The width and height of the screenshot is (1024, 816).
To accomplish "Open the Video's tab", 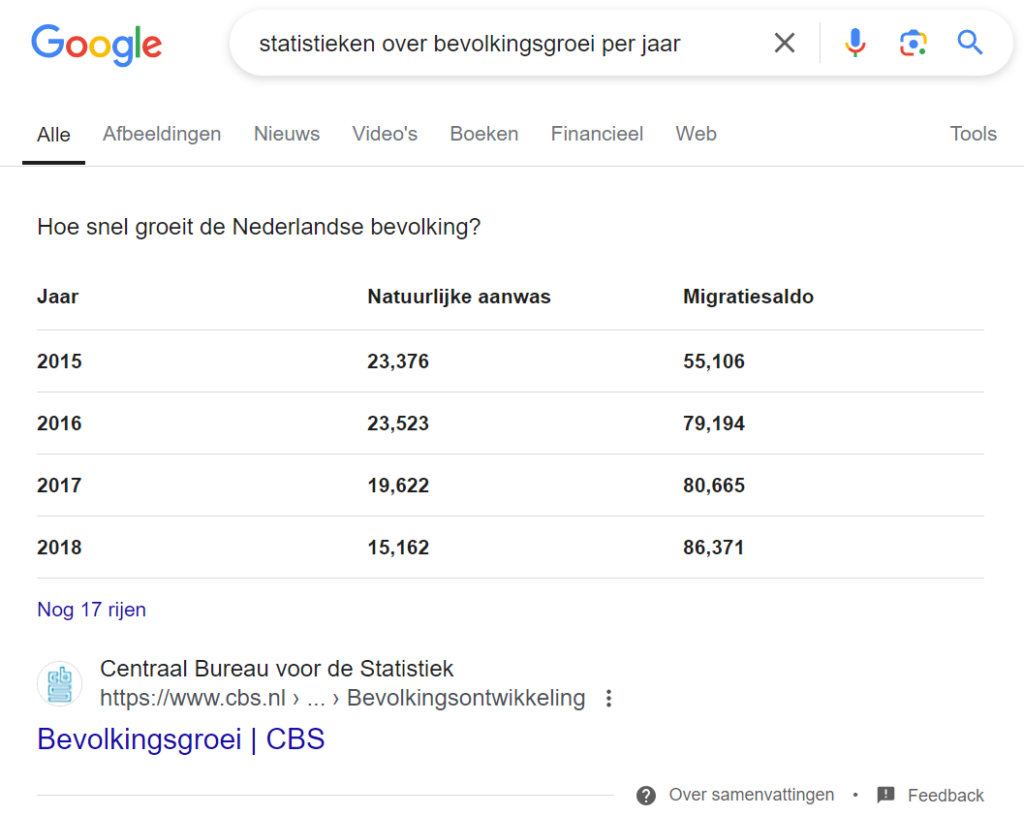I will (x=385, y=134).
